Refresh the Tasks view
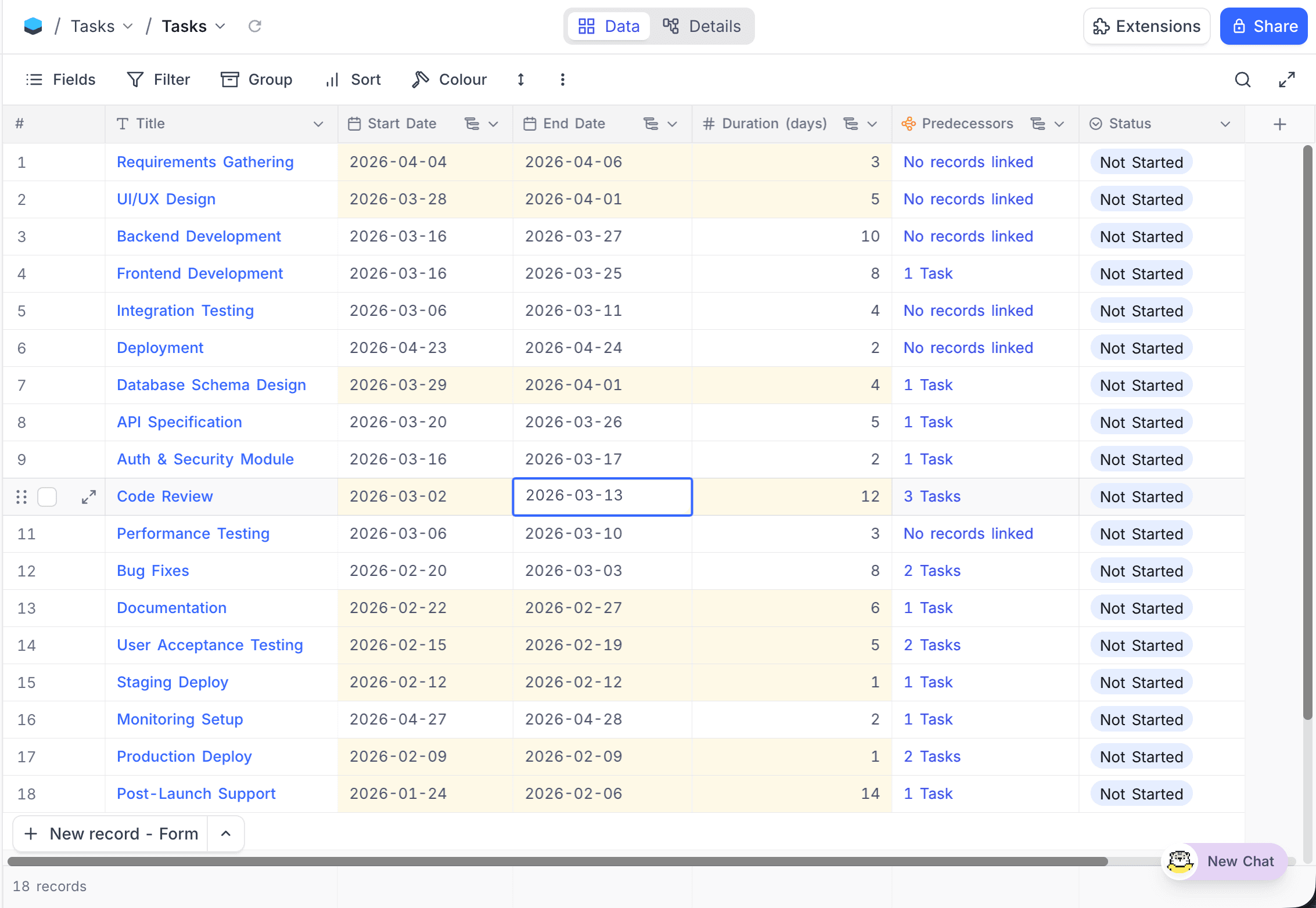Viewport: 1316px width, 908px height. 254,26
